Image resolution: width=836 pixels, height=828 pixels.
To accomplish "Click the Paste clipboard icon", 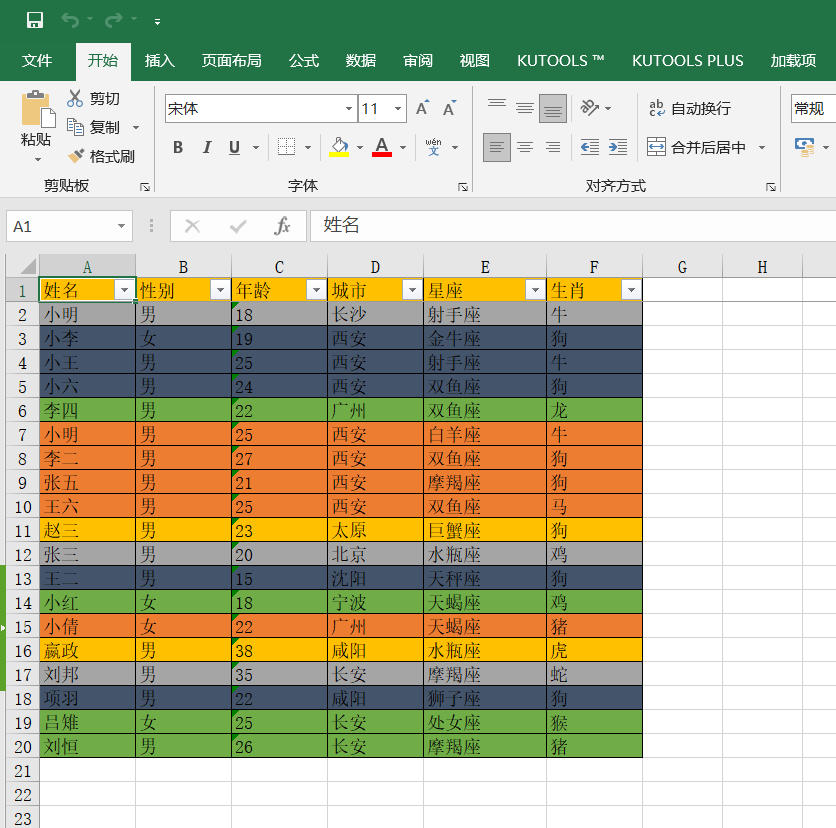I will click(x=38, y=110).
